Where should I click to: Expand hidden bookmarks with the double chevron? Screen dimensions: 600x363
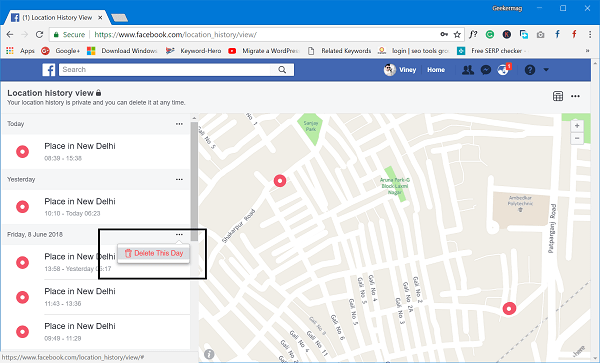[x=587, y=50]
